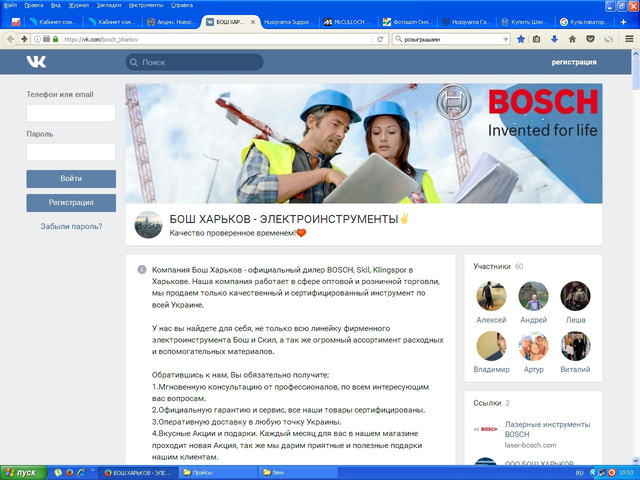Open the Вид menu
Screen dimensions: 640x480
[x=56, y=5]
